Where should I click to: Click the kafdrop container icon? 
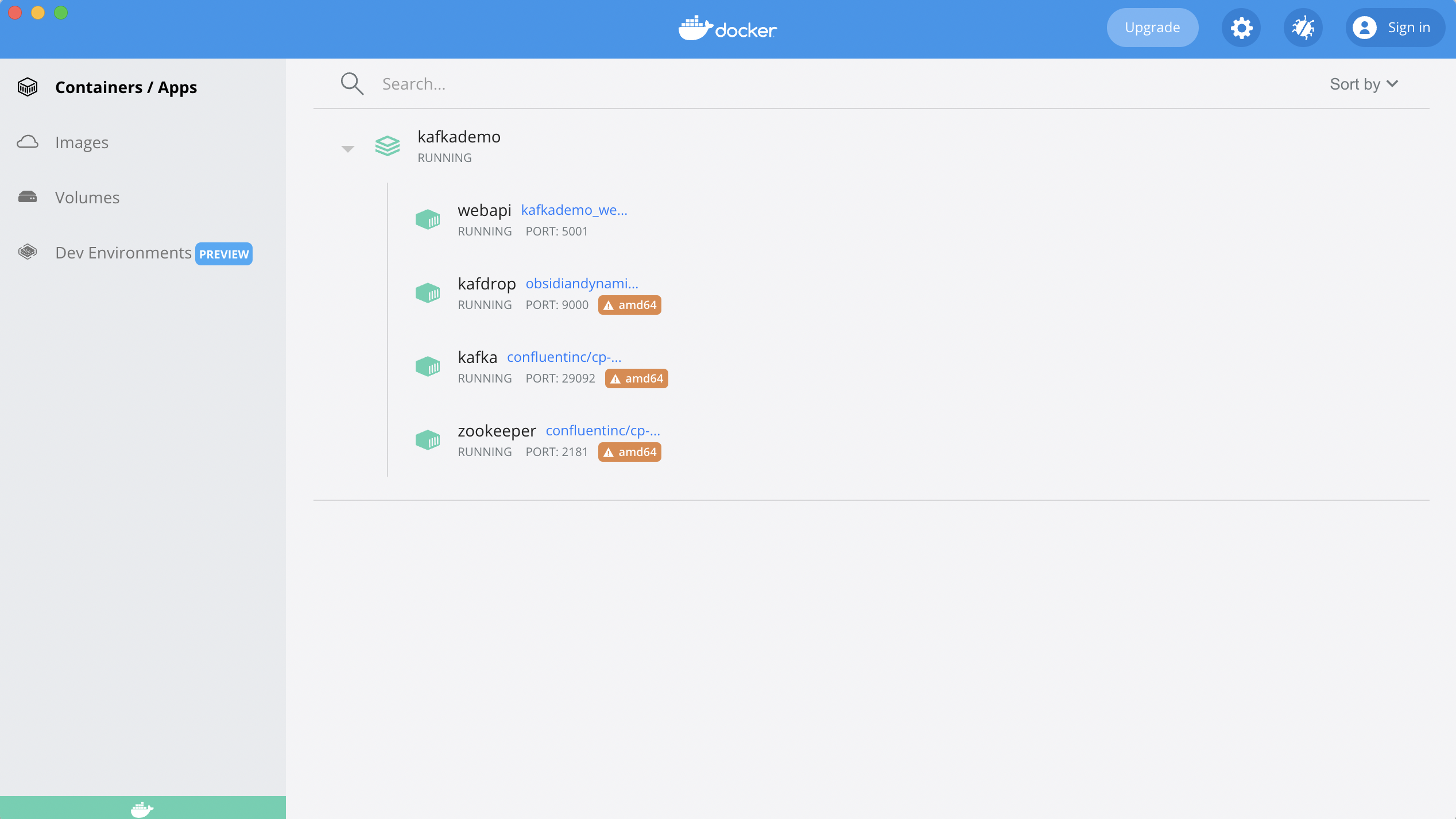click(428, 293)
